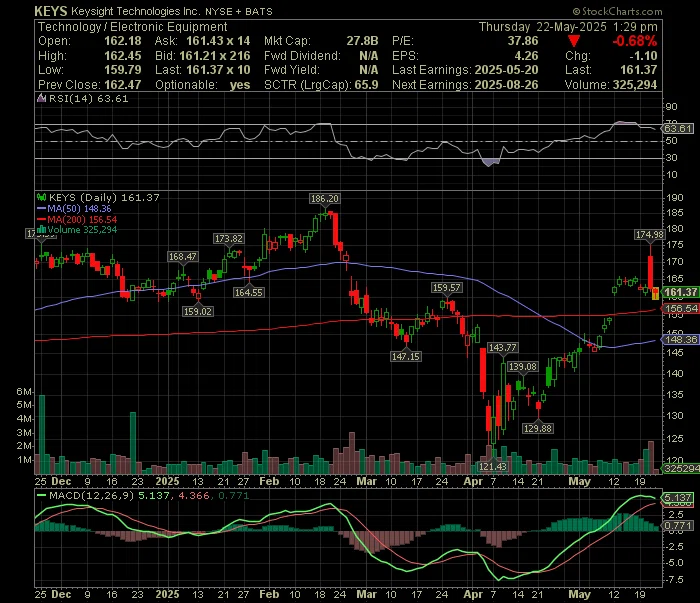This screenshot has width=700, height=603.
Task: Click the Low value 159.79
Action: click(x=123, y=70)
